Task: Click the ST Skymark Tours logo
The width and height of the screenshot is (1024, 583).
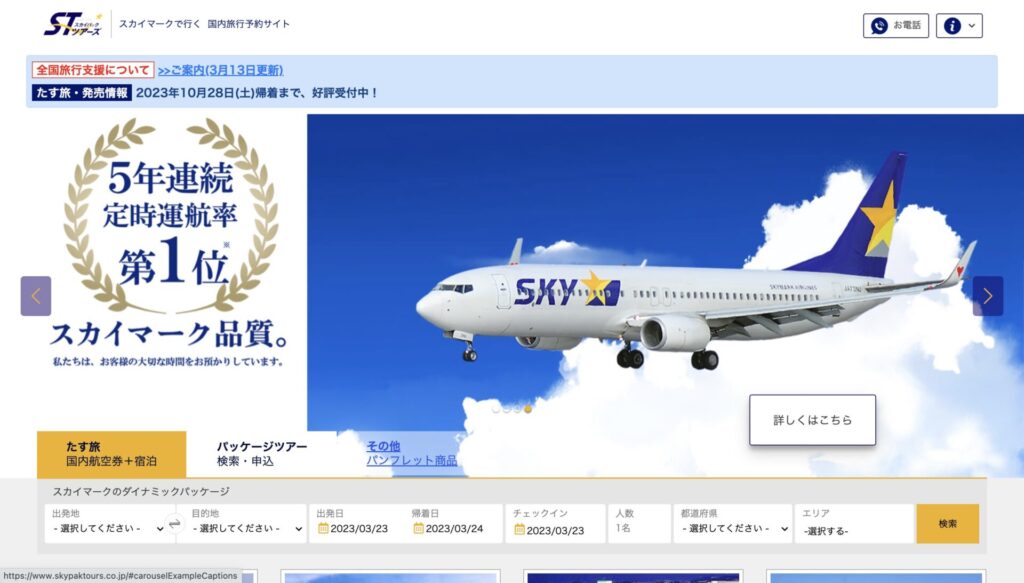Action: [73, 24]
